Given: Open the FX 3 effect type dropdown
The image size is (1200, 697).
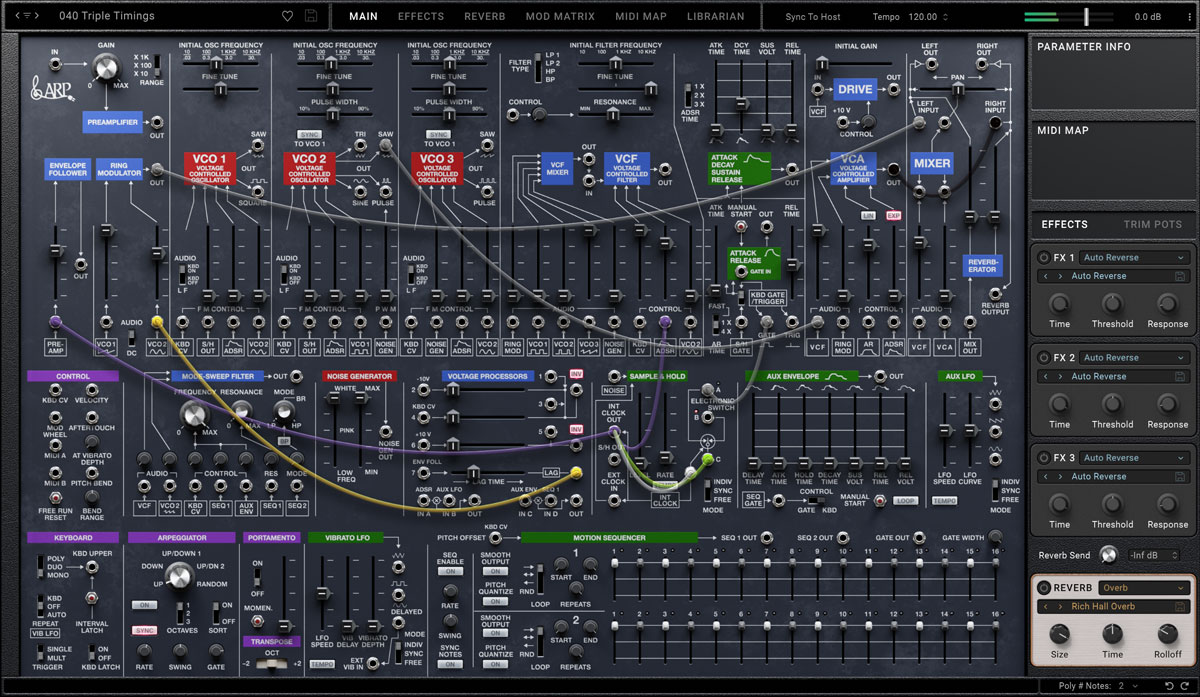Looking at the screenshot, I should (1134, 457).
